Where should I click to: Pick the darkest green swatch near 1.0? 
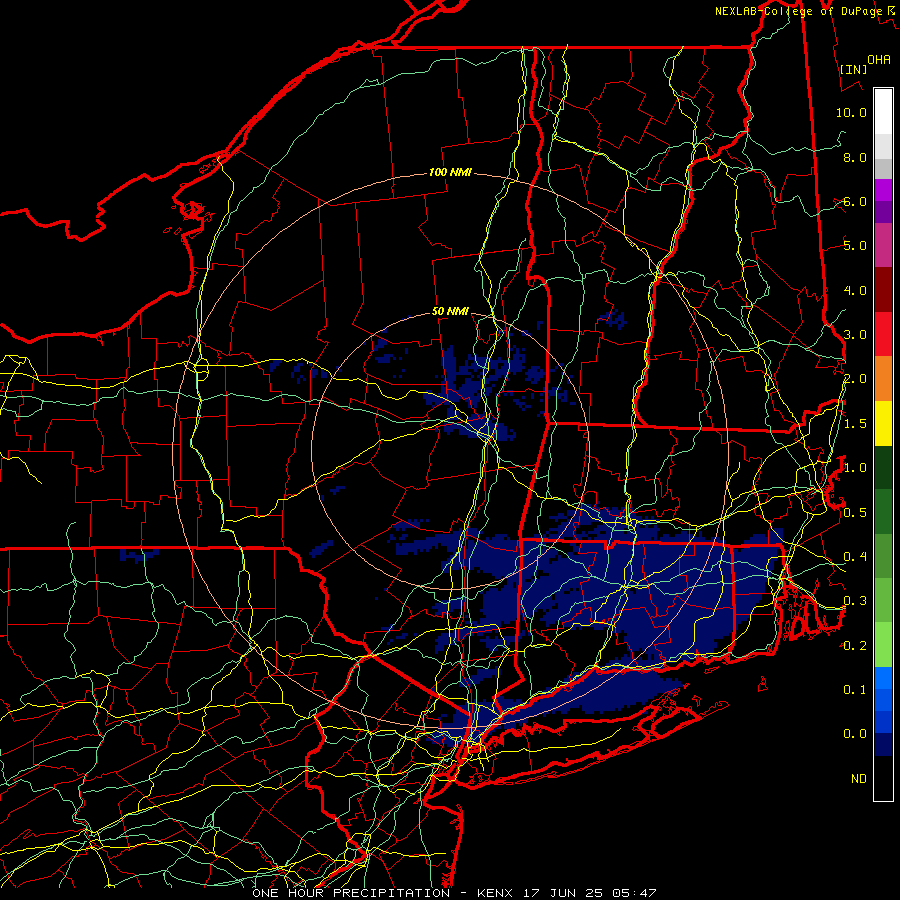pyautogui.click(x=883, y=467)
